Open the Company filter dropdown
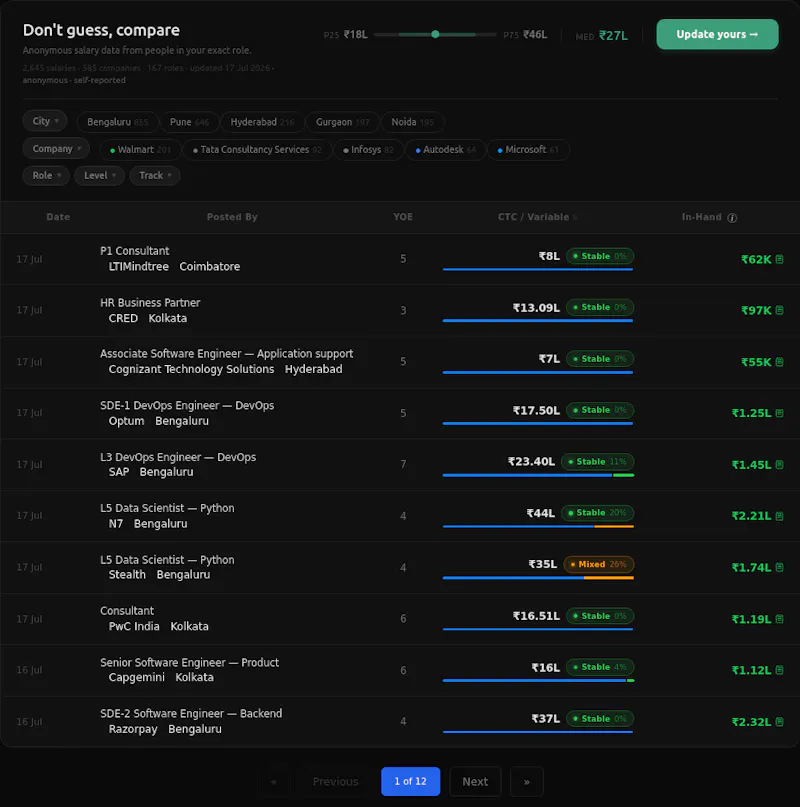This screenshot has width=800, height=807. pos(56,149)
